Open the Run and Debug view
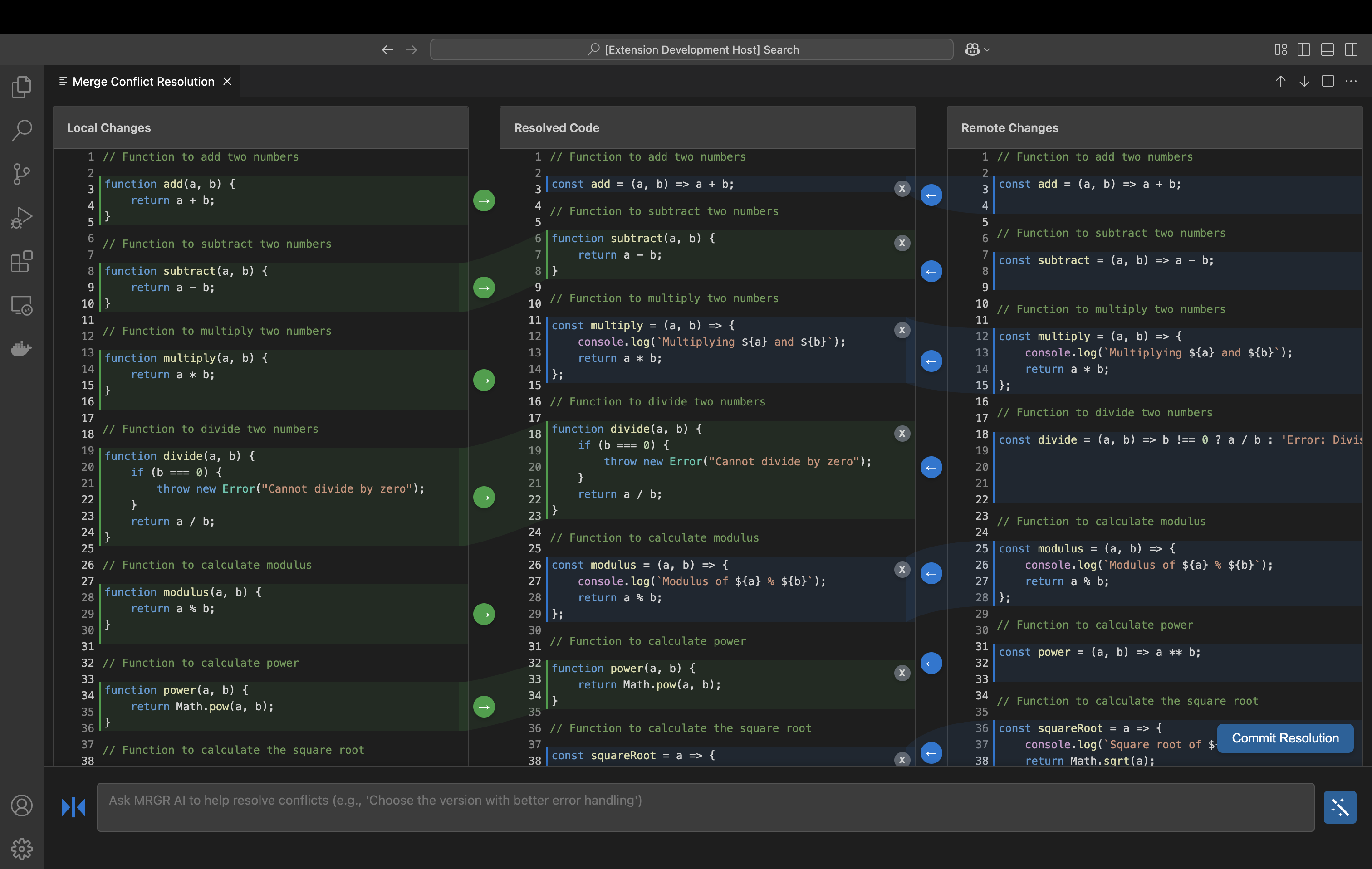The image size is (1372, 869). coord(22,218)
